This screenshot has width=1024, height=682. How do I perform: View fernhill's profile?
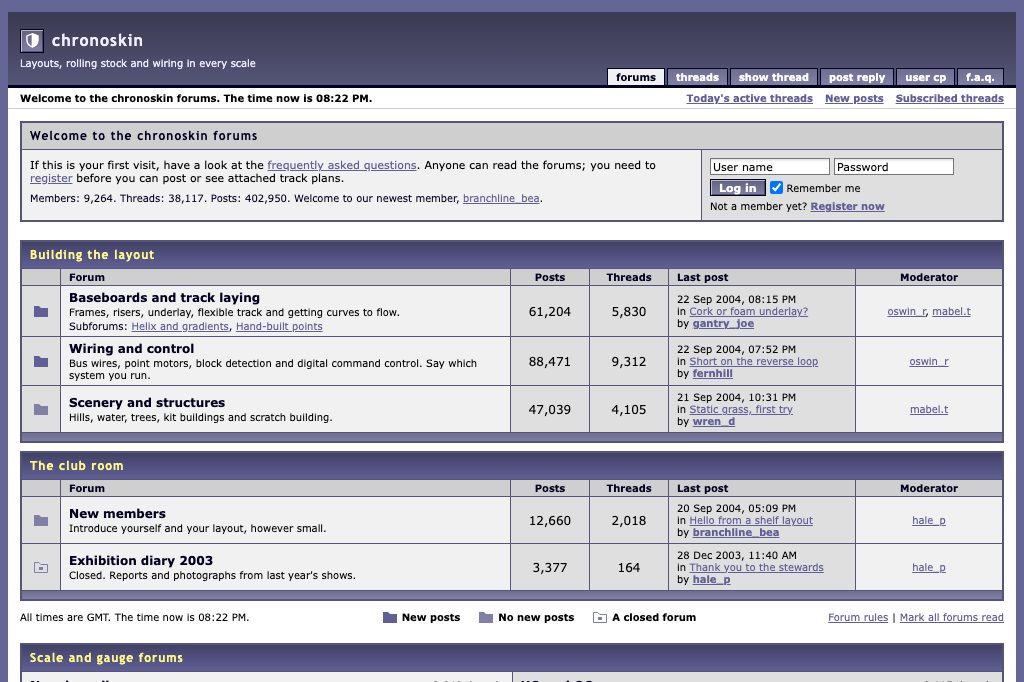pos(712,374)
